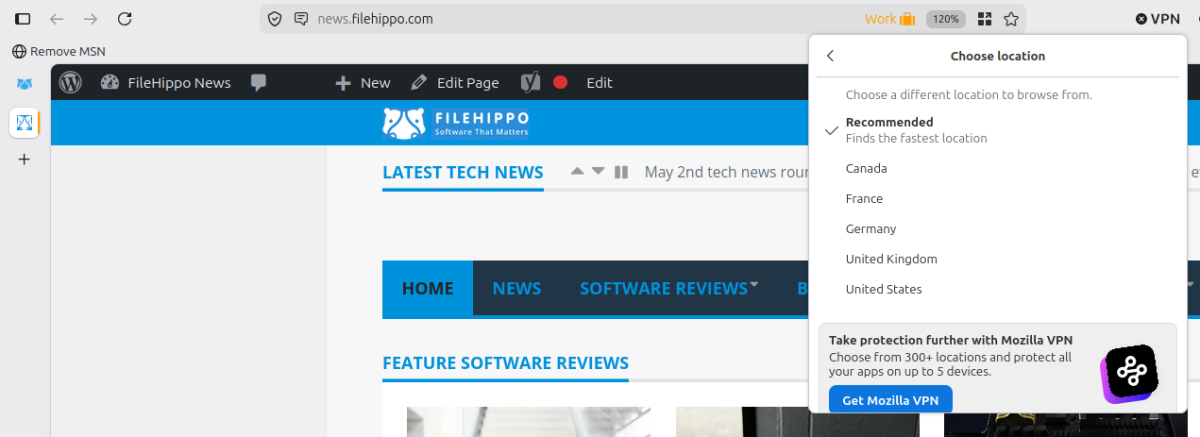Choose Edit Page in the admin bar
This screenshot has width=1200, height=437.
coord(455,83)
